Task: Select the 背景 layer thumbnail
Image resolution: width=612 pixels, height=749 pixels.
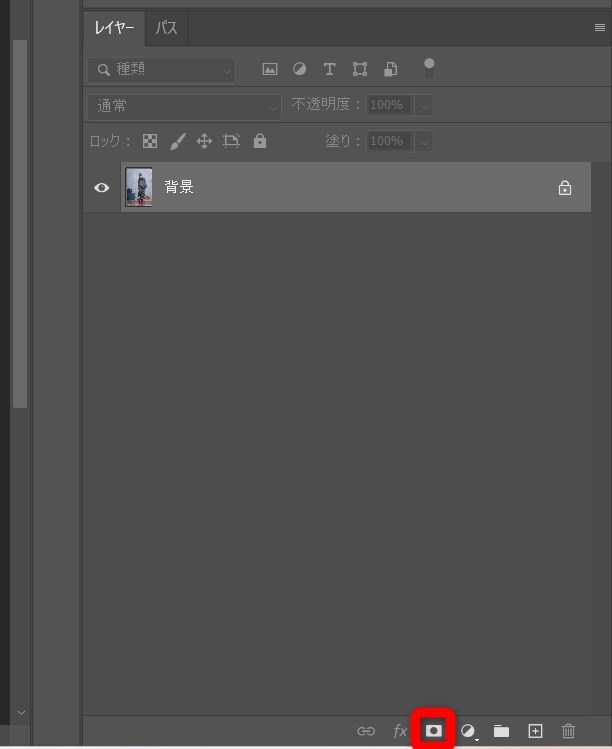Action: point(139,187)
